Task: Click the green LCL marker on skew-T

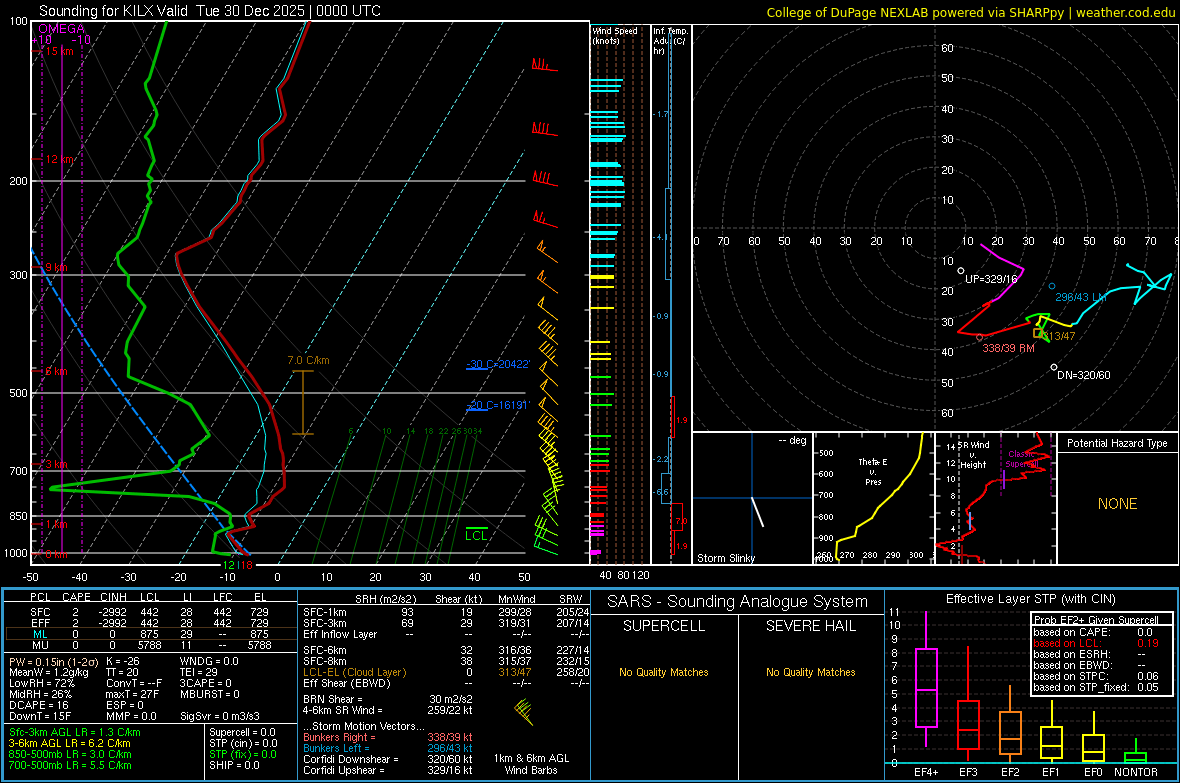Action: point(476,535)
